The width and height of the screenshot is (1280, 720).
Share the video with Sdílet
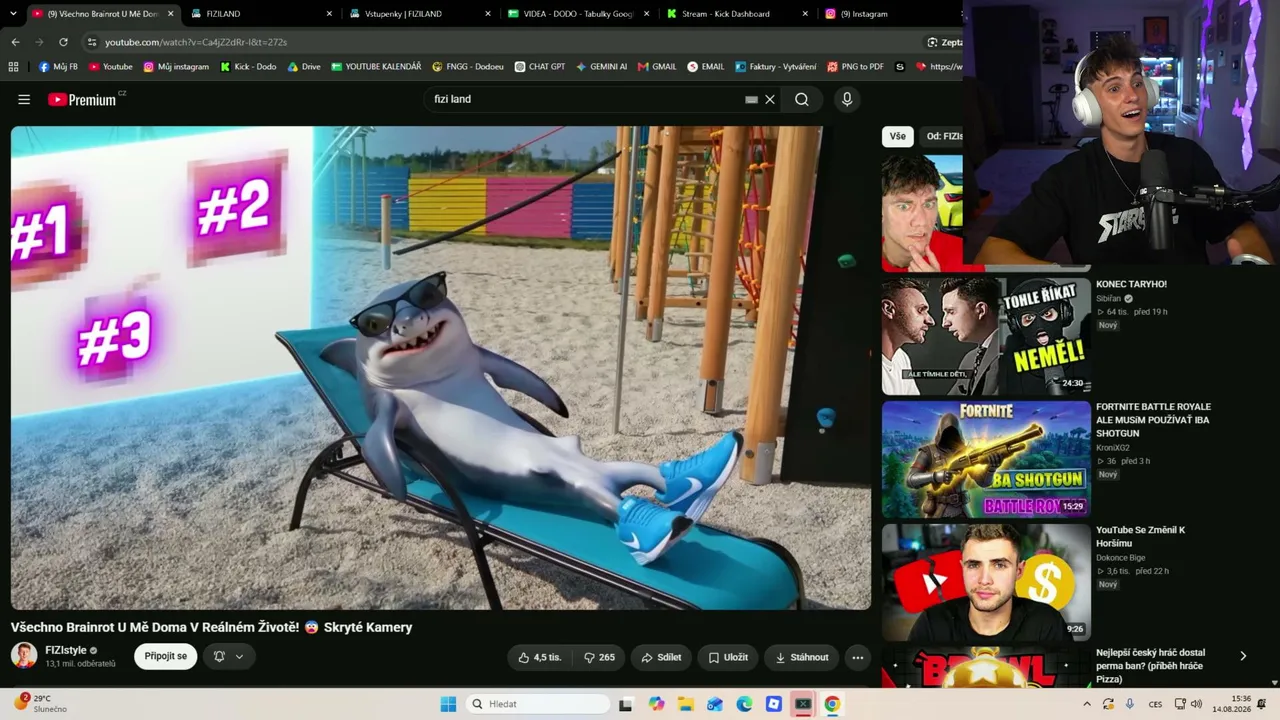point(661,657)
